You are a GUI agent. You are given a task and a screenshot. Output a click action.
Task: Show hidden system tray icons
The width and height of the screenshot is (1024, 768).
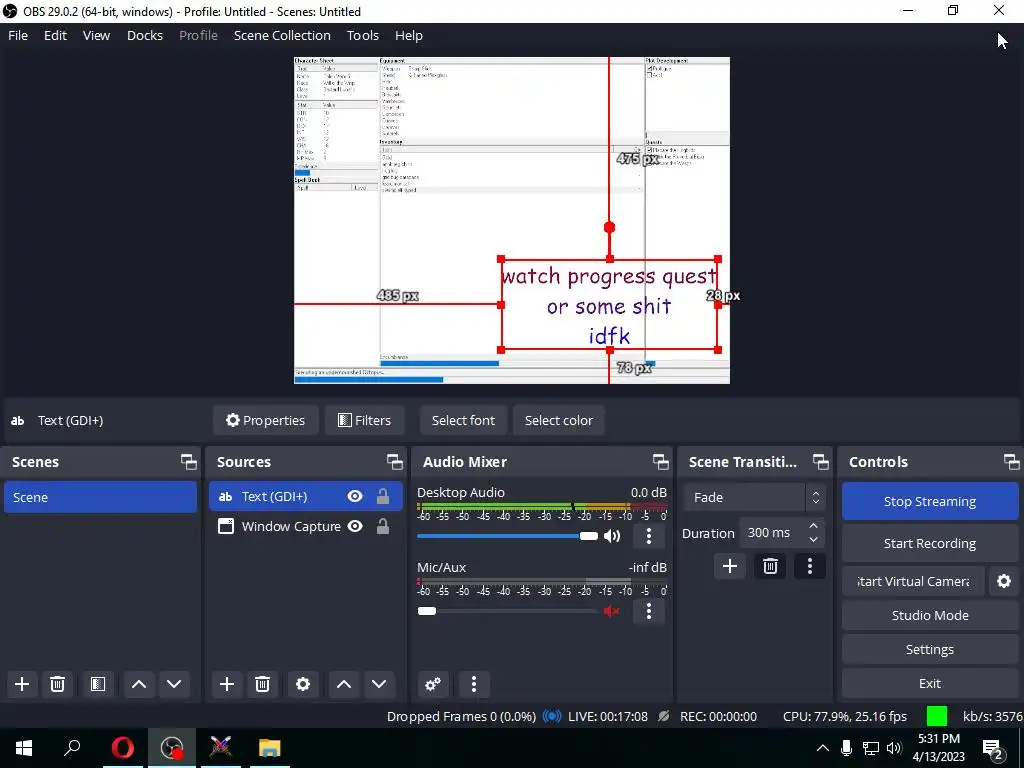click(x=823, y=748)
